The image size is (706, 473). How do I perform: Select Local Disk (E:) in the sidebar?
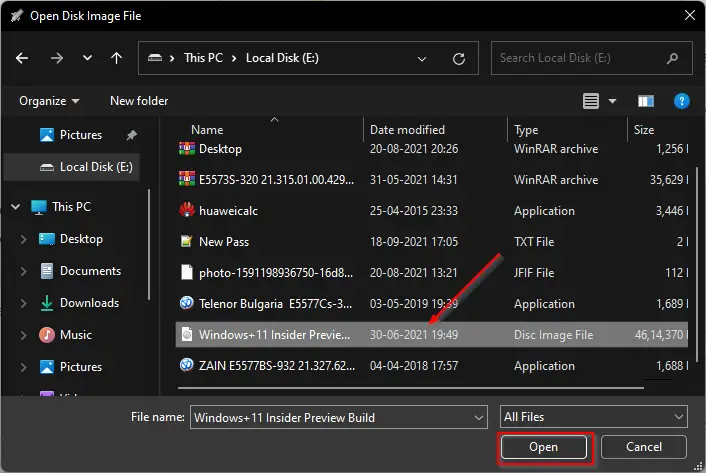tap(72, 167)
